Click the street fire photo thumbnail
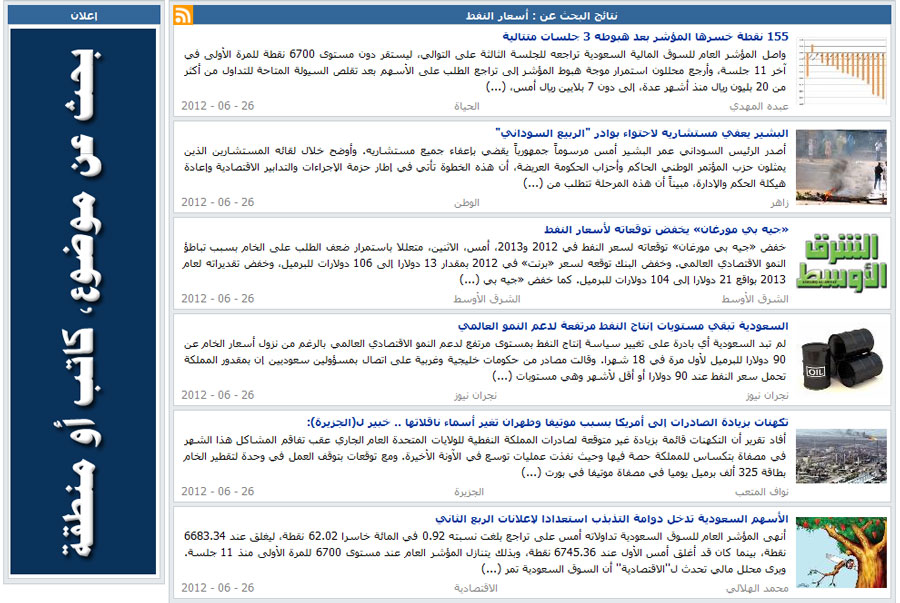Viewport: 900px width, 603px height. pyautogui.click(x=841, y=167)
